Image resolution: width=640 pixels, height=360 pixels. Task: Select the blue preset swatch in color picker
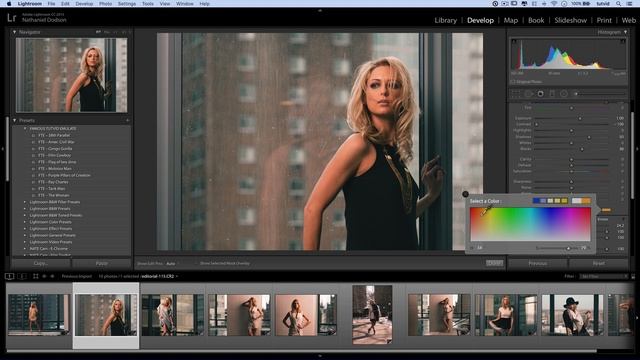[536, 201]
